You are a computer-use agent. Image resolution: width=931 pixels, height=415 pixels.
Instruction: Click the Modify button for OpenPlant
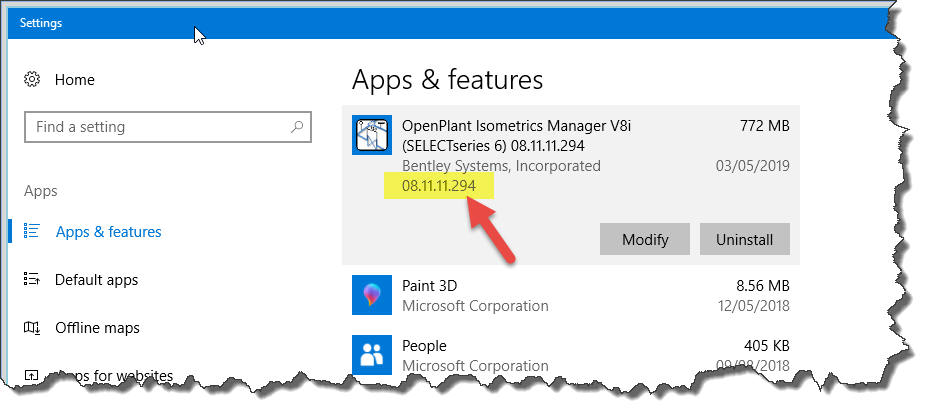[x=645, y=239]
